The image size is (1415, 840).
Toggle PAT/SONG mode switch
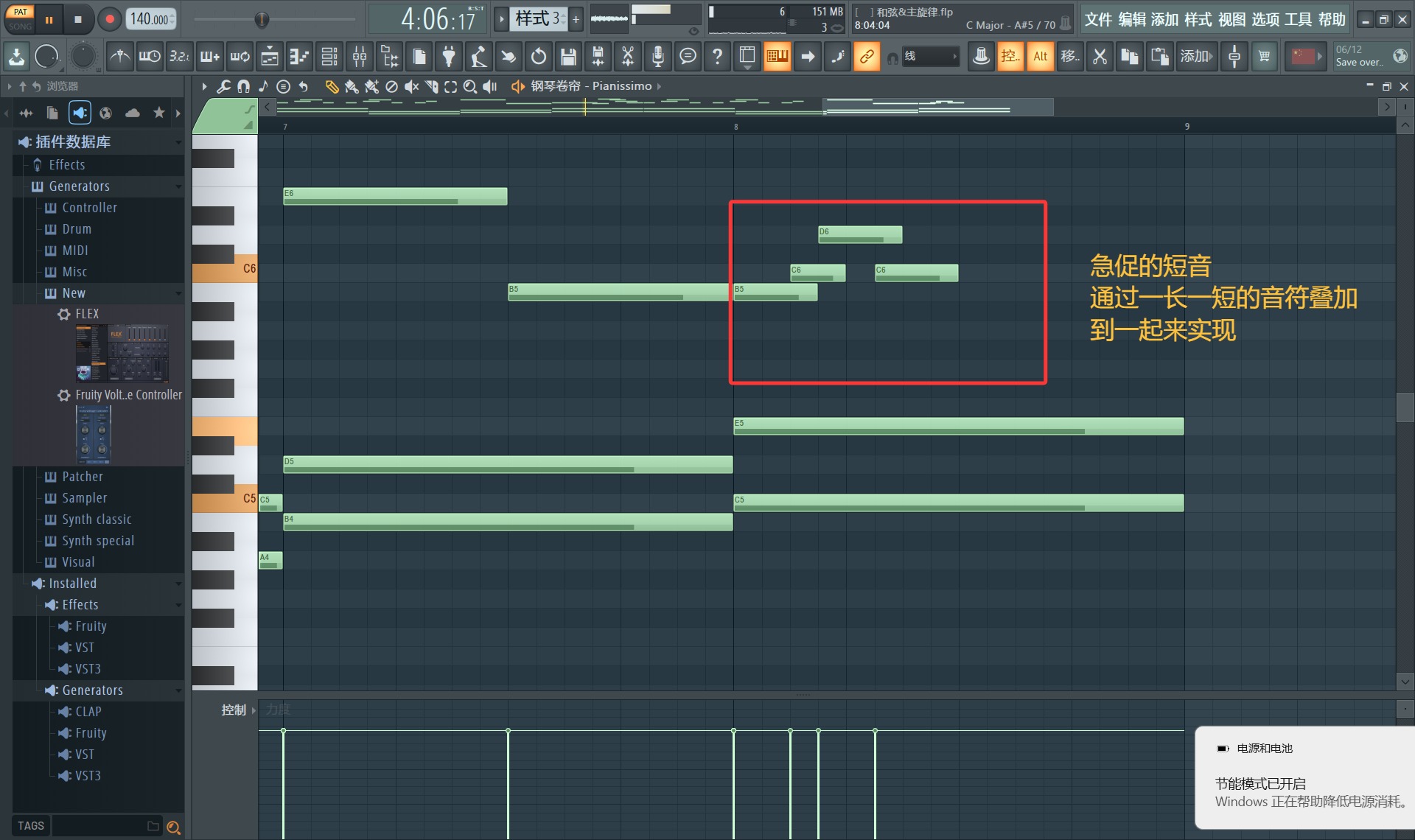pyautogui.click(x=20, y=18)
